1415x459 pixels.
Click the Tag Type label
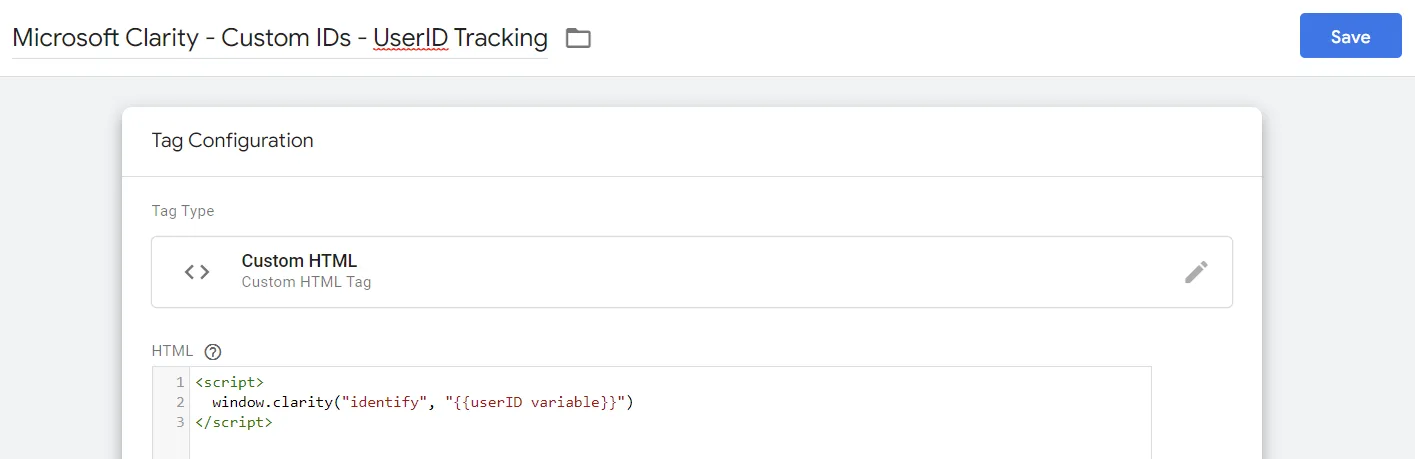[x=183, y=211]
